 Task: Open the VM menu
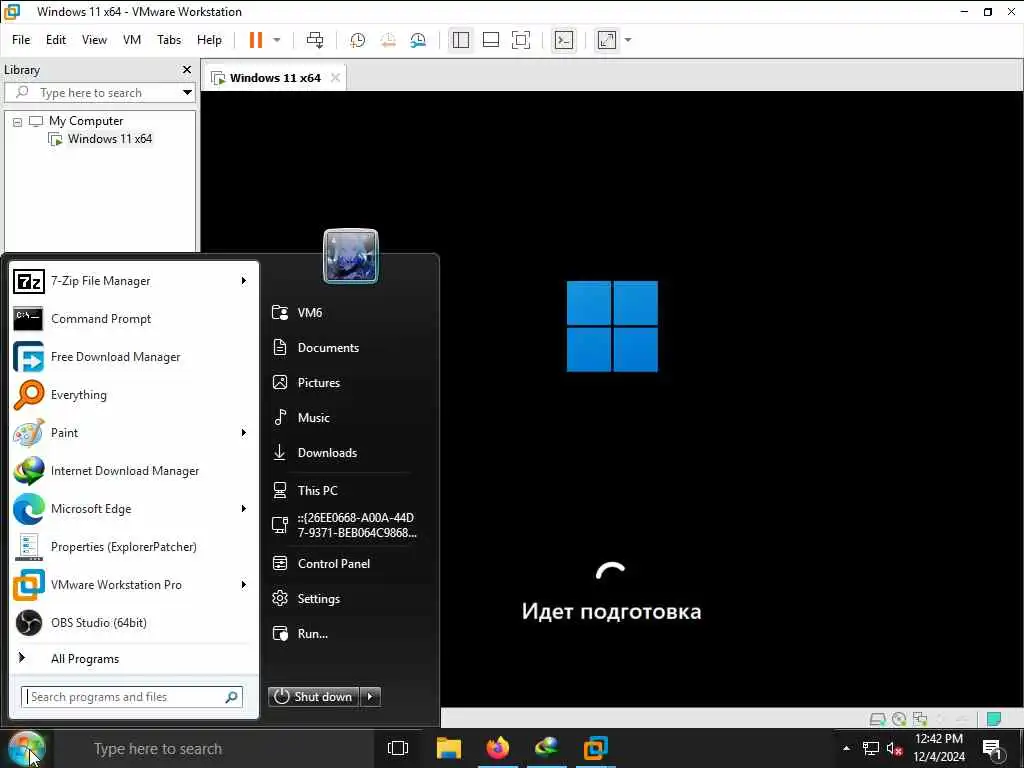(x=132, y=40)
